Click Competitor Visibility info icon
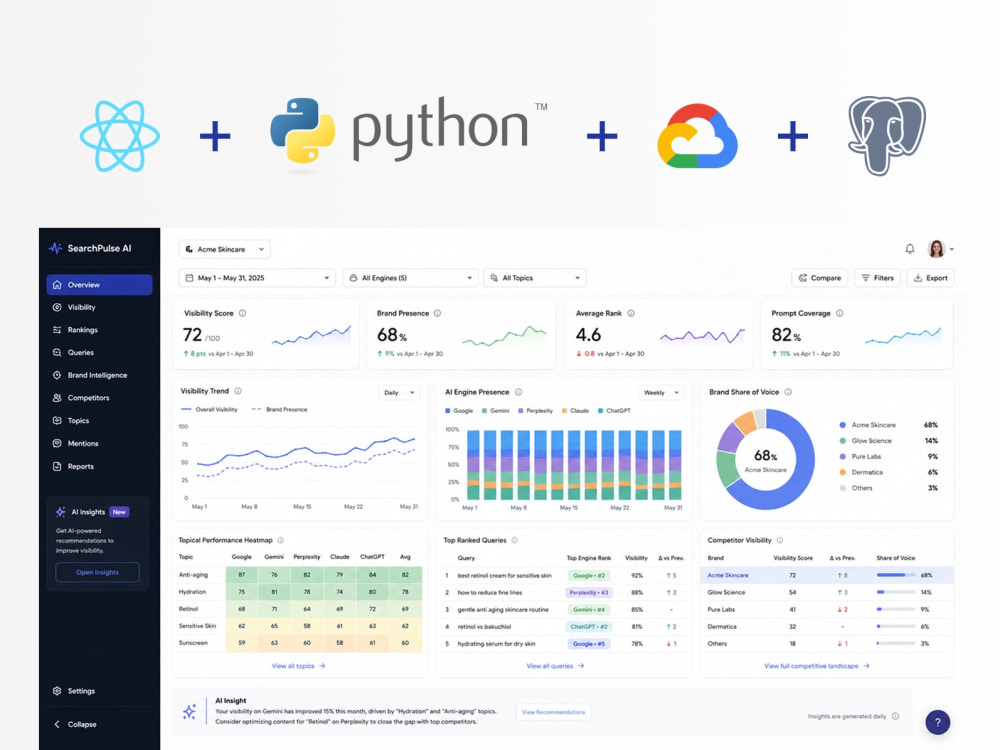1000x750 pixels. (779, 540)
